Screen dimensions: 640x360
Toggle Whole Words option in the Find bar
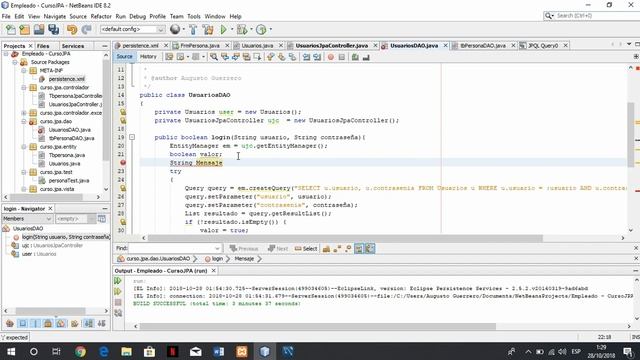pyautogui.click(x=337, y=249)
